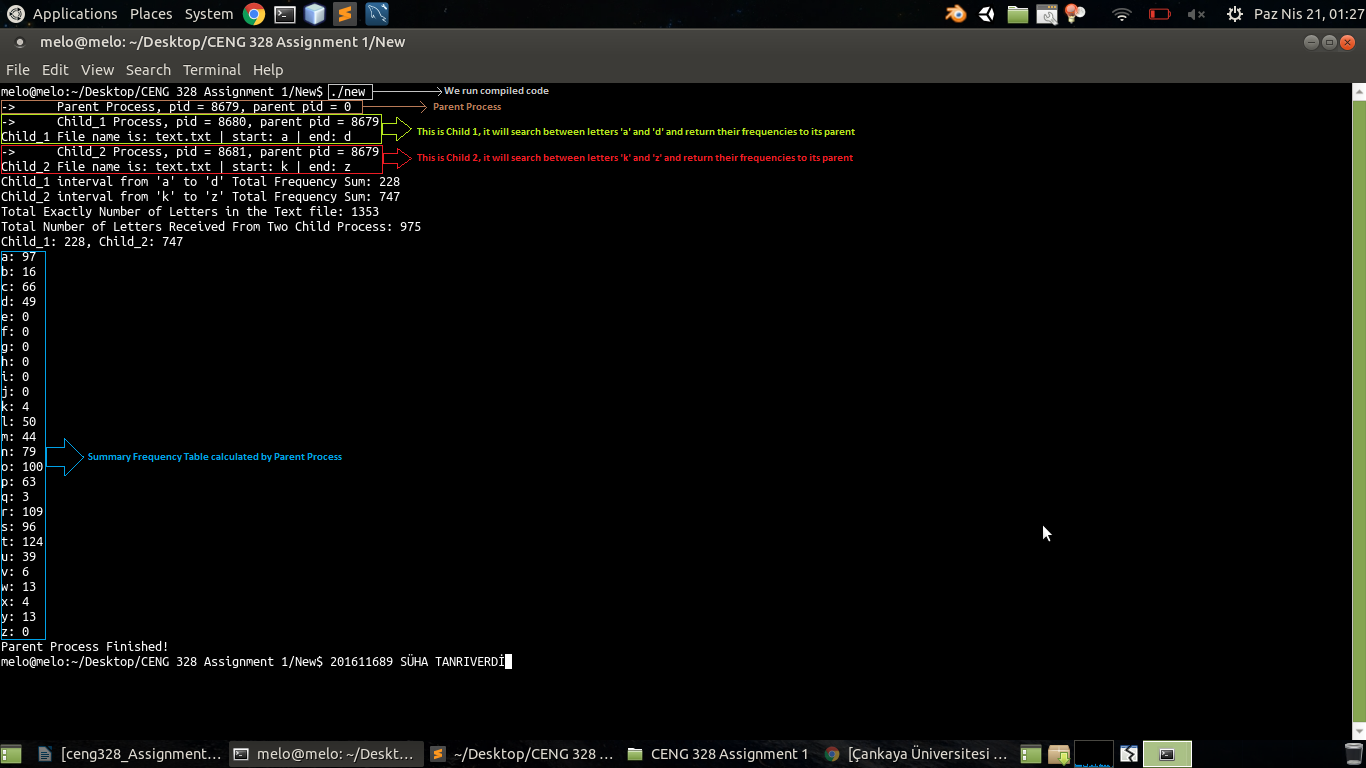Click the terminal's vertical scrollbar

[1359, 412]
